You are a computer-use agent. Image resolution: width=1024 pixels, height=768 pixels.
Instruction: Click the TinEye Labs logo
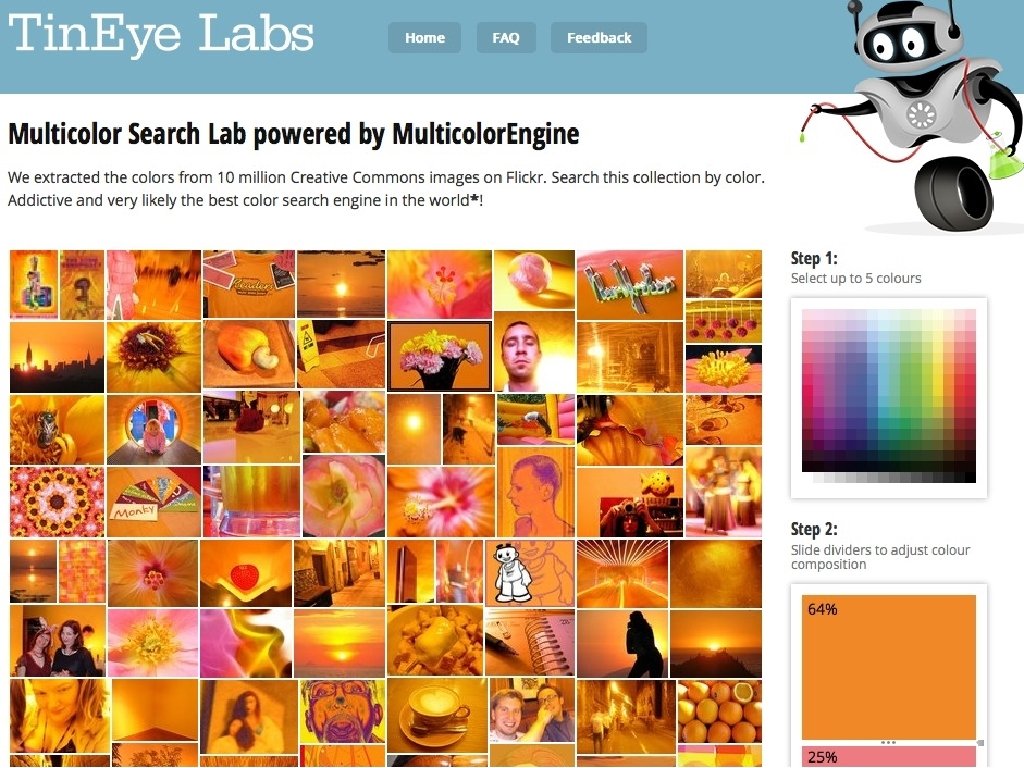161,34
